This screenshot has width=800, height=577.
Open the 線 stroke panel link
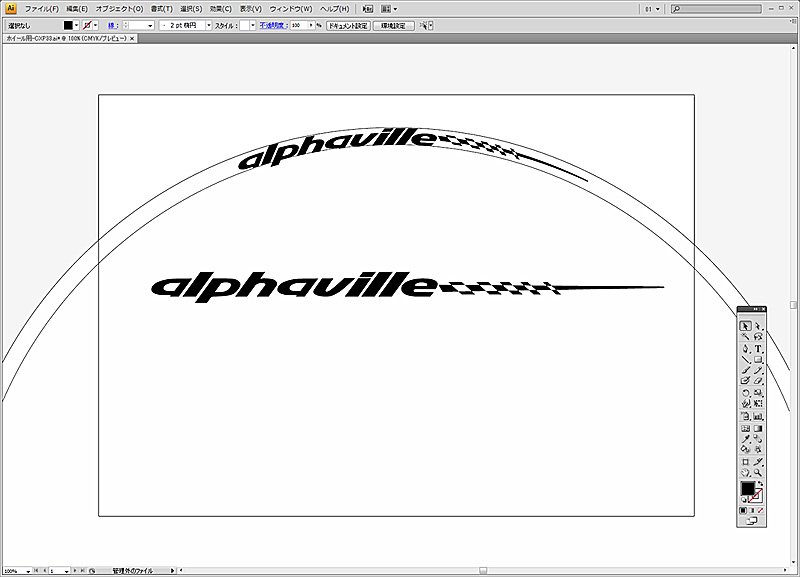click(113, 26)
